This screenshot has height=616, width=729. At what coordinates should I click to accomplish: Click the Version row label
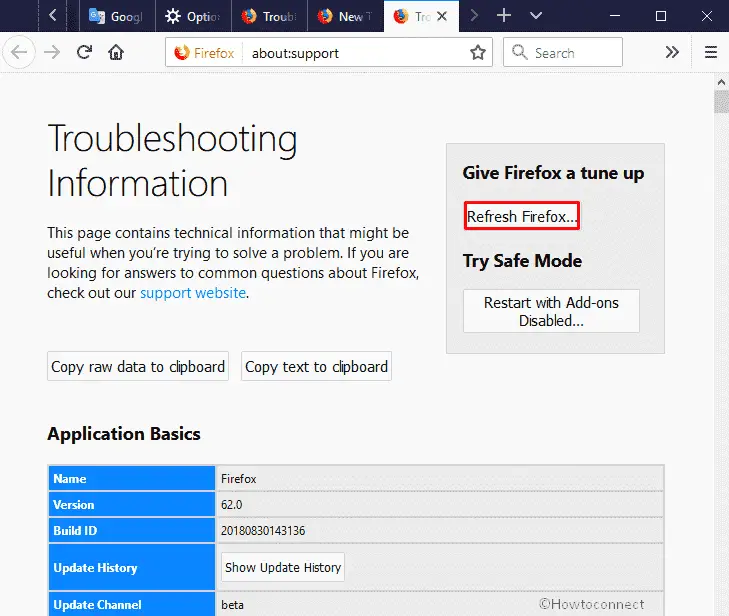[132, 504]
